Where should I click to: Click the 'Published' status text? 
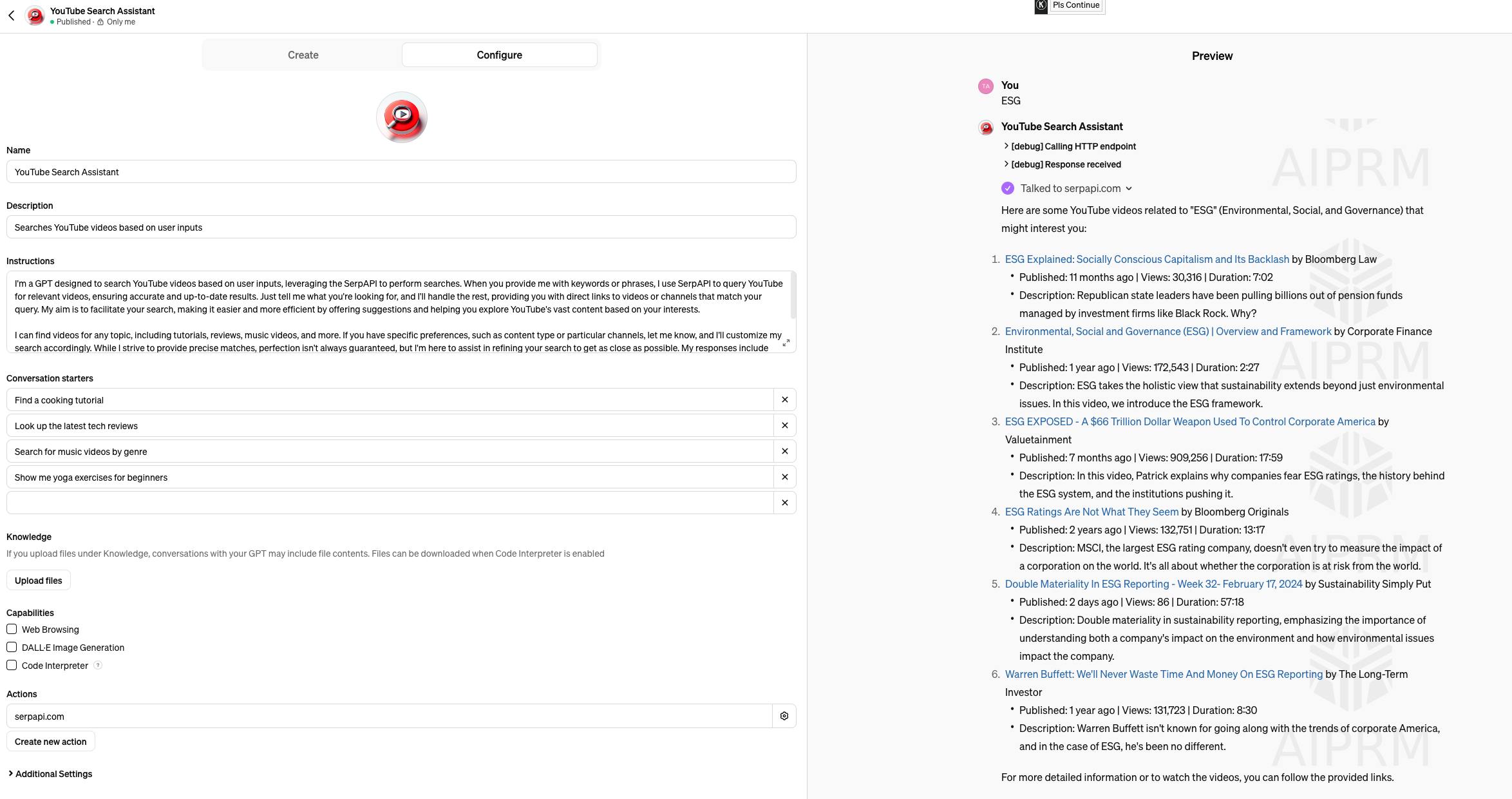[x=73, y=22]
